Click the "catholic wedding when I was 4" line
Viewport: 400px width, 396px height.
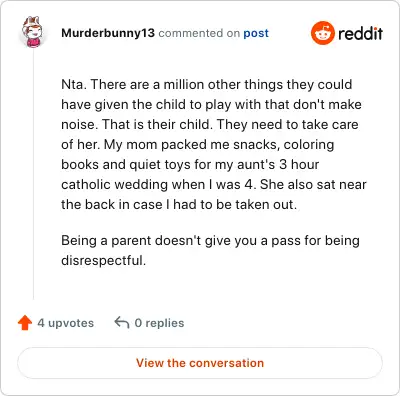(214, 184)
